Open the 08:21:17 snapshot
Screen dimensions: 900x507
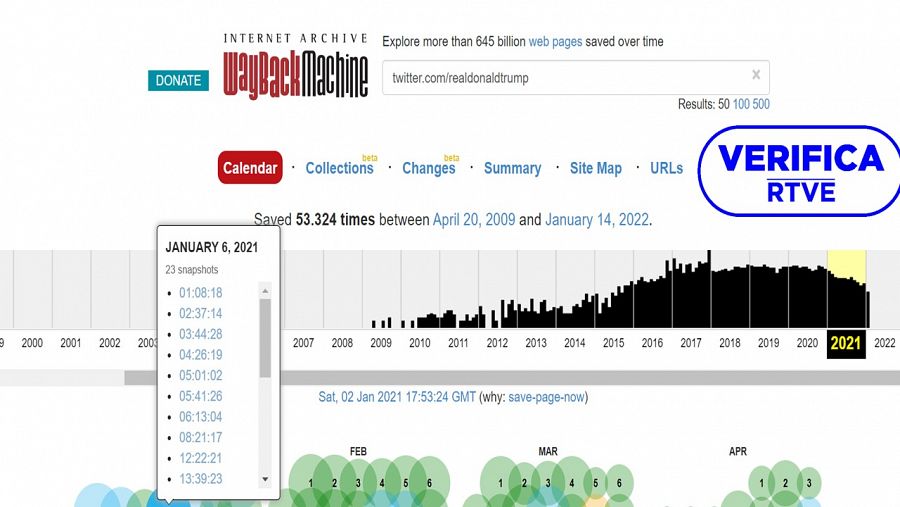[200, 438]
